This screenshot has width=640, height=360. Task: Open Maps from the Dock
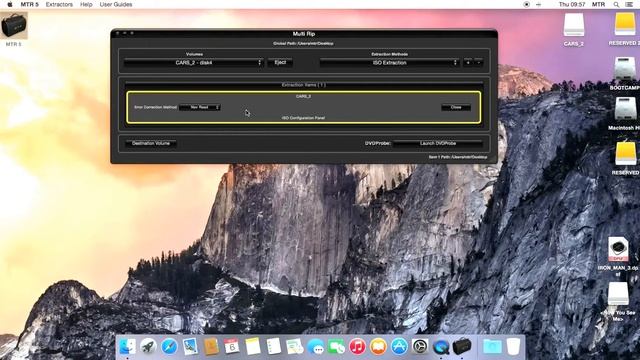point(294,347)
